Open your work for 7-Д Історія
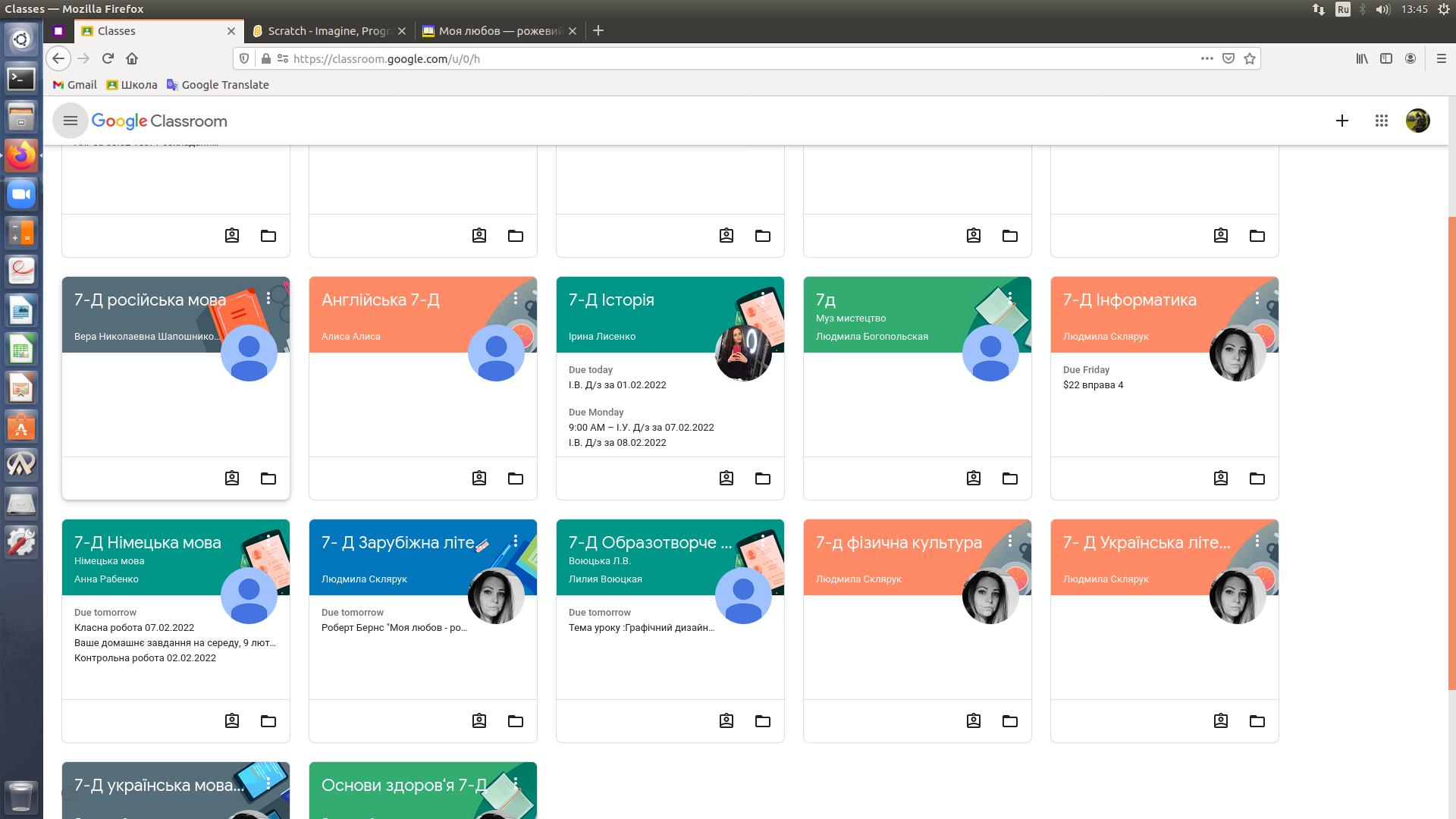Viewport: 1456px width, 819px height. 726,479
